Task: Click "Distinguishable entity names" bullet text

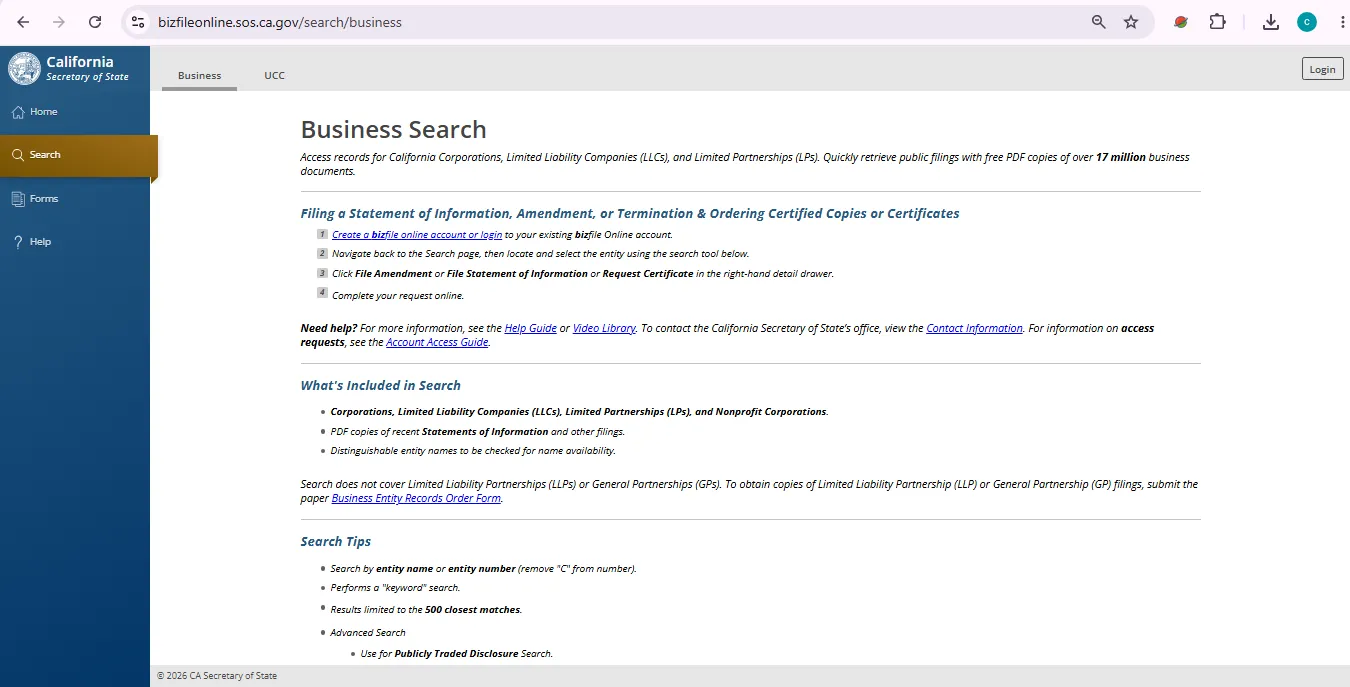Action: tap(473, 450)
